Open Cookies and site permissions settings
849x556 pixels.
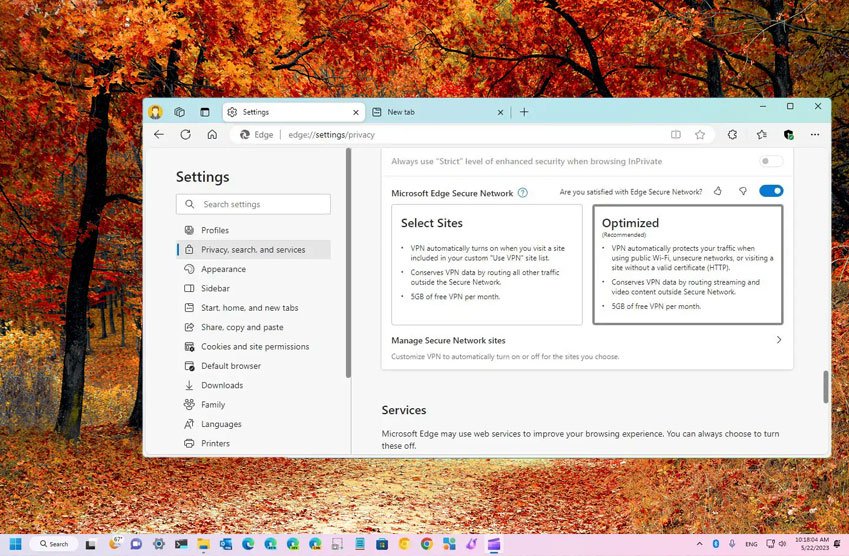click(x=254, y=347)
